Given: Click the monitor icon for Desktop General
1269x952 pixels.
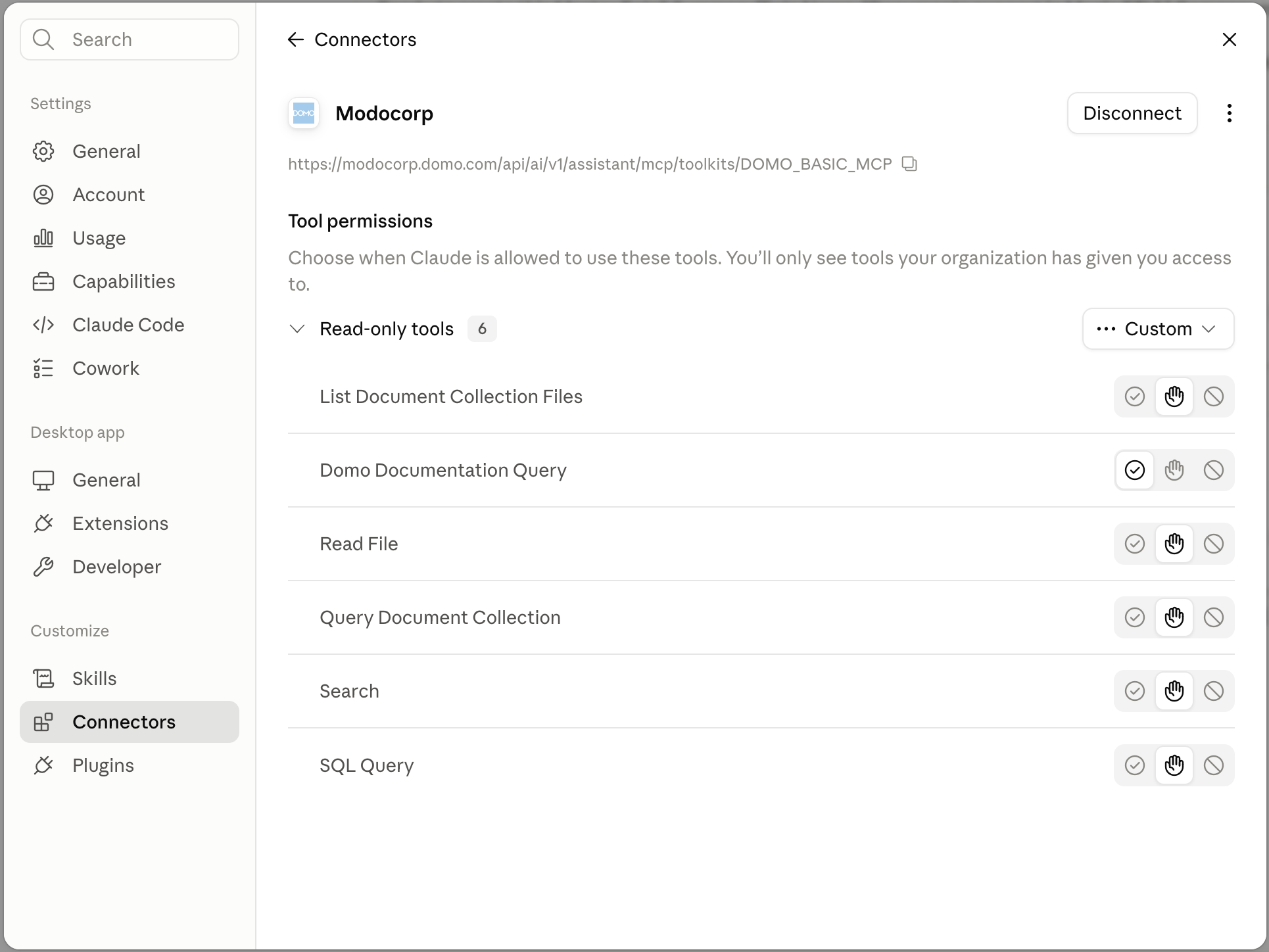Looking at the screenshot, I should pyautogui.click(x=43, y=480).
